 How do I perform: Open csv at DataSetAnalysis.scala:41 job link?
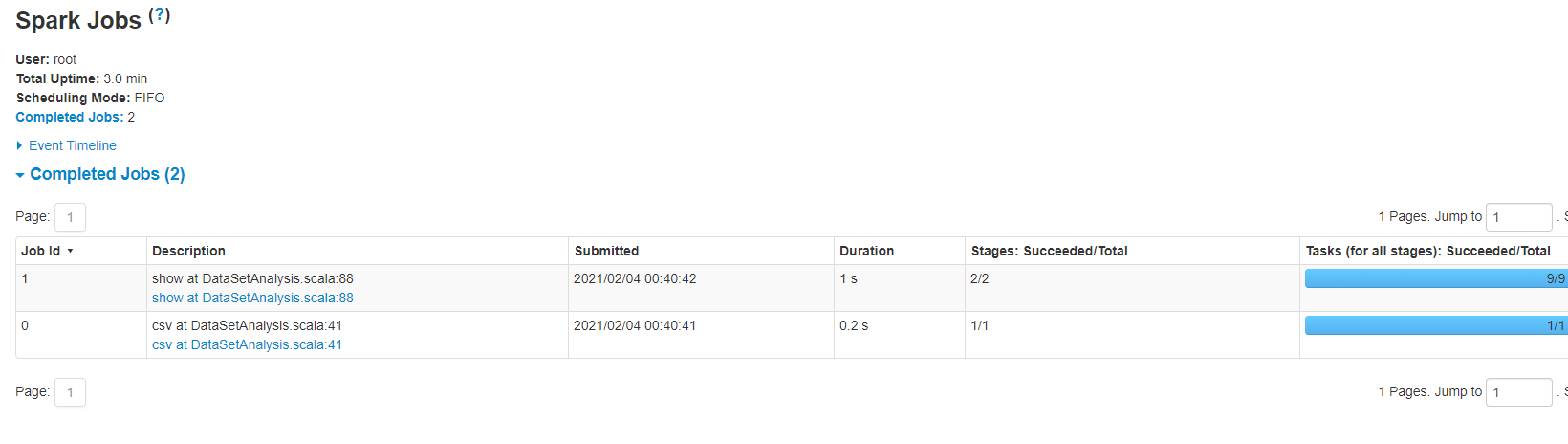(x=247, y=344)
